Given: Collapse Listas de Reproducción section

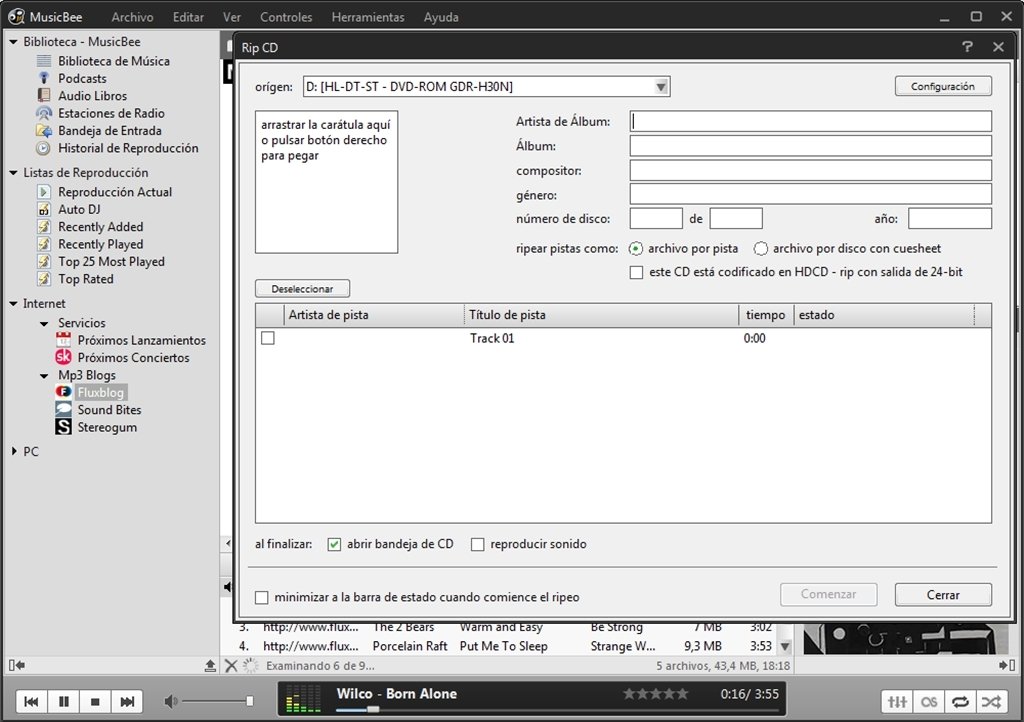Looking at the screenshot, I should pyautogui.click(x=13, y=173).
